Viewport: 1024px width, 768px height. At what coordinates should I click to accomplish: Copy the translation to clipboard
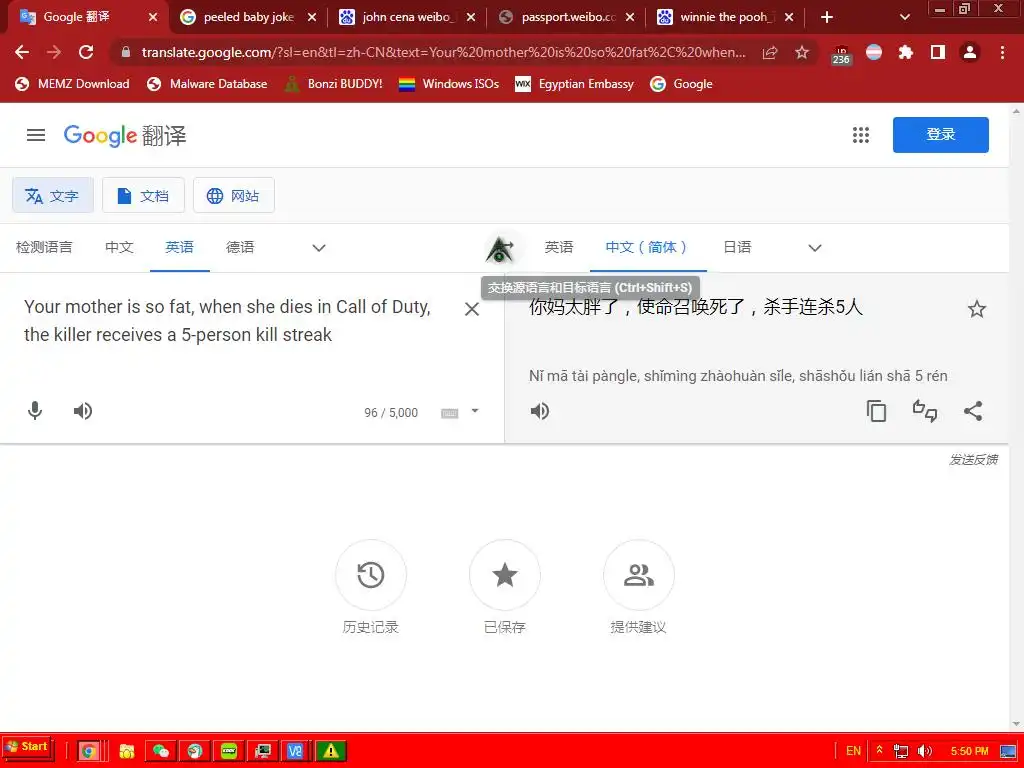click(876, 411)
